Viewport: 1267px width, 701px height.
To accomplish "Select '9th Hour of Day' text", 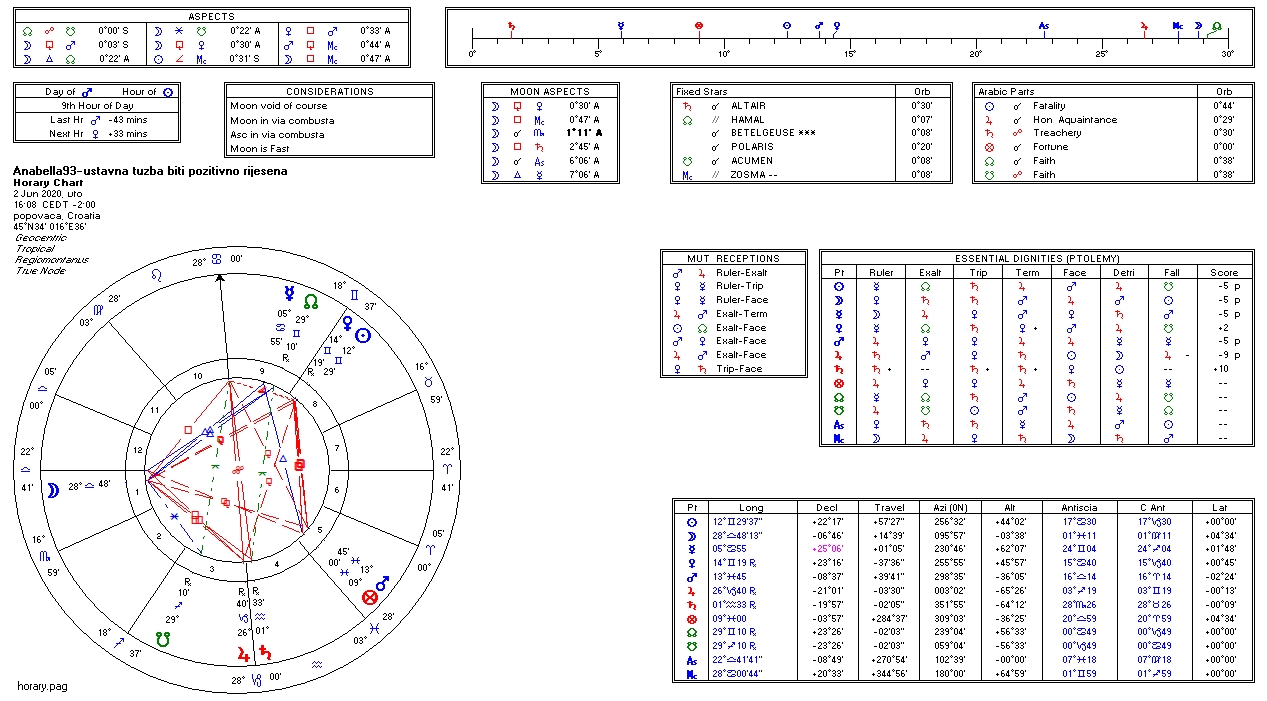I will [96, 105].
